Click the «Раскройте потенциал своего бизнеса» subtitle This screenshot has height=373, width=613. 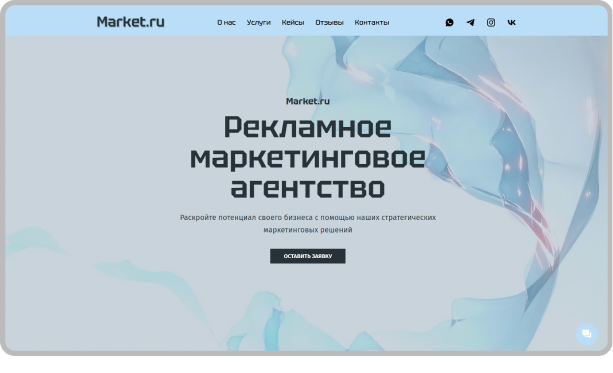click(308, 224)
